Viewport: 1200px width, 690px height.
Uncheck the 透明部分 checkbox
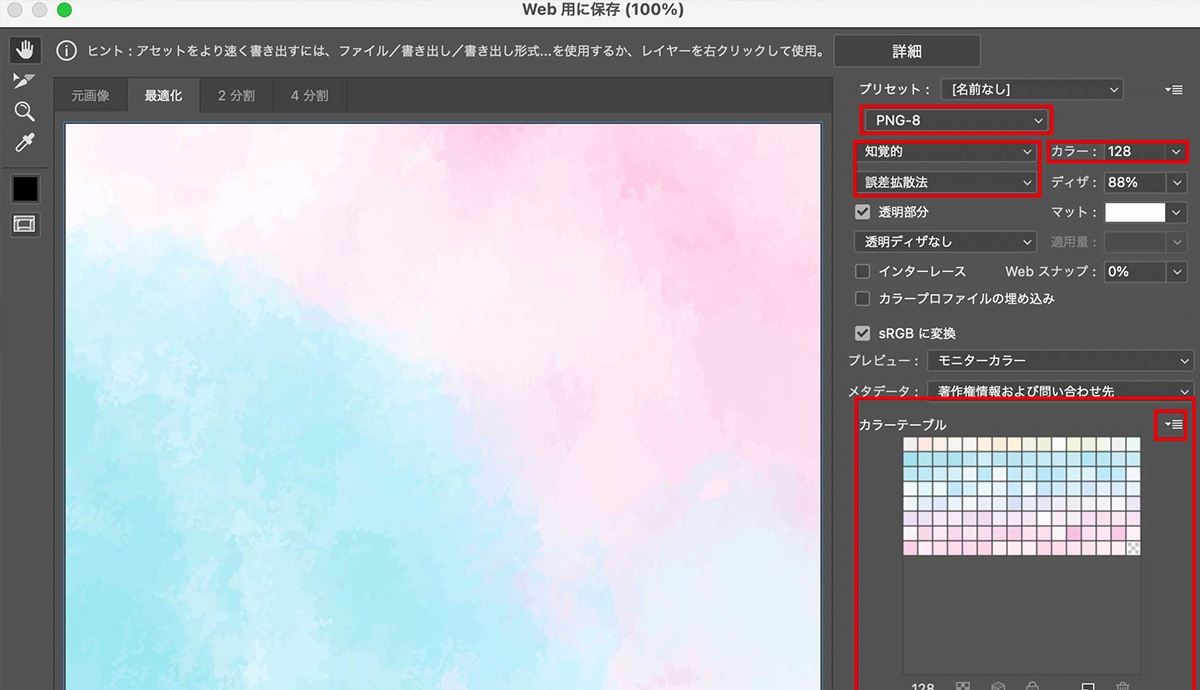pyautogui.click(x=862, y=212)
